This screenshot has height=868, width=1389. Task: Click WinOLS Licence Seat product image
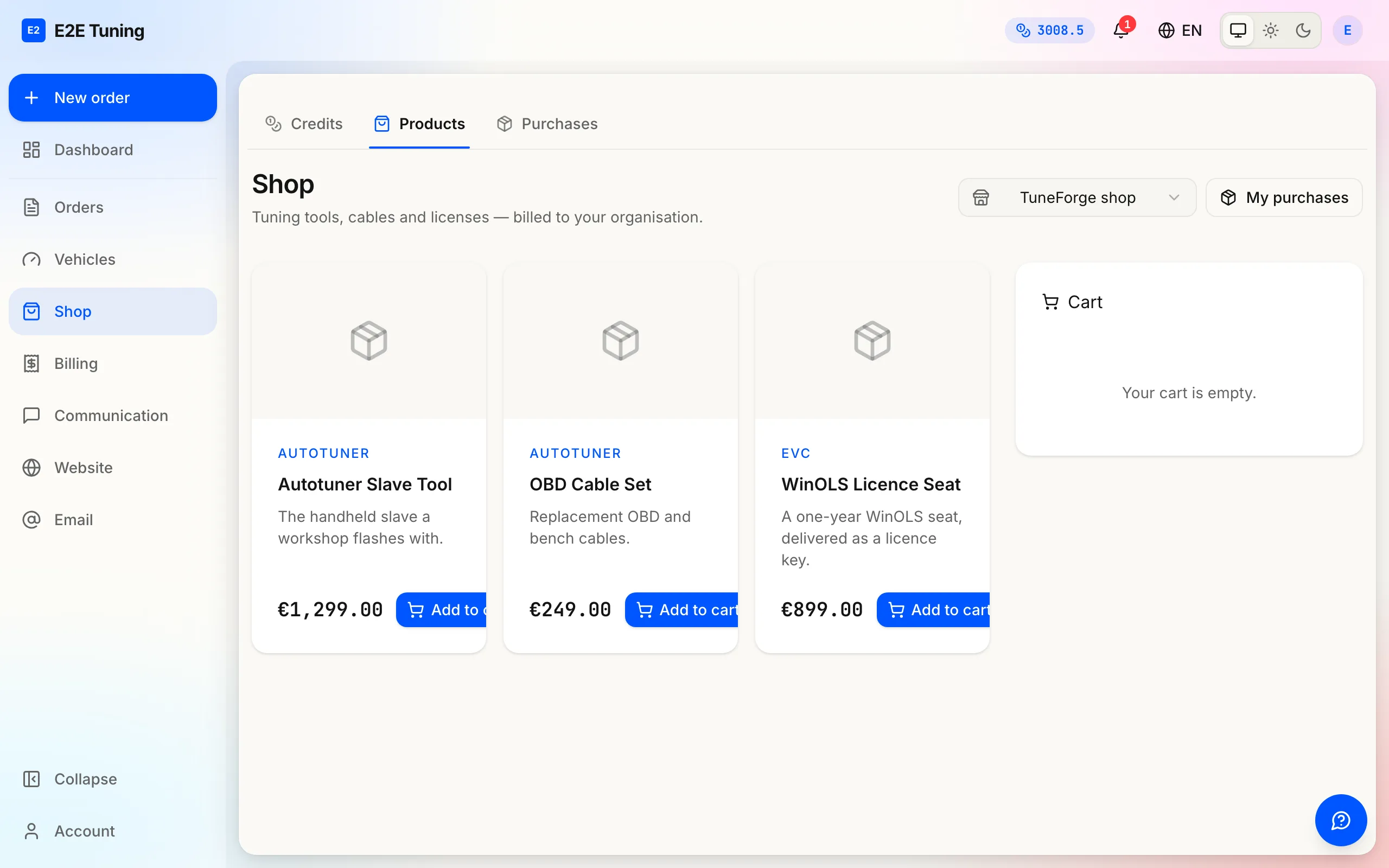point(872,341)
